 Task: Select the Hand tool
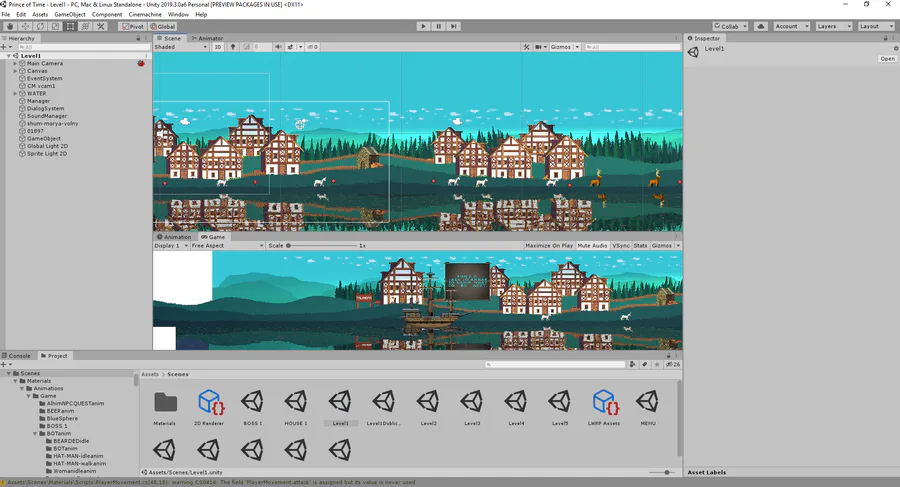click(x=10, y=26)
